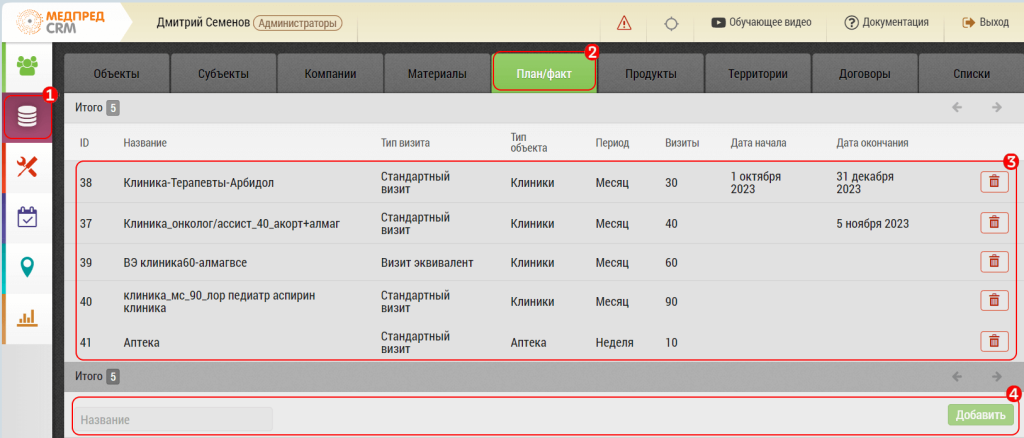Screen dimensions: 1024x438
Task: Go to next page using top arrow
Action: pyautogui.click(x=996, y=107)
